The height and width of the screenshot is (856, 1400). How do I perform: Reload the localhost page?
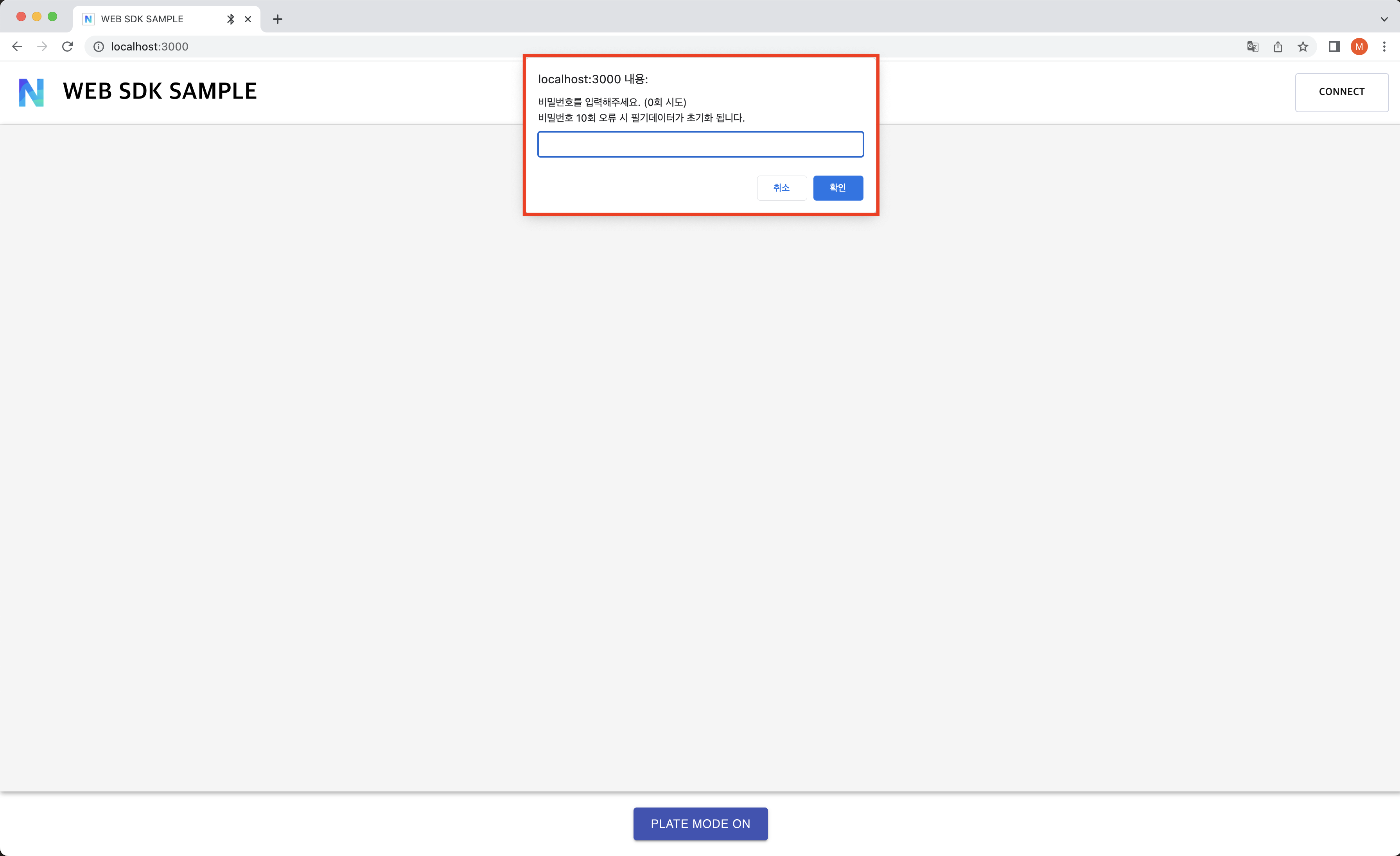pyautogui.click(x=68, y=47)
